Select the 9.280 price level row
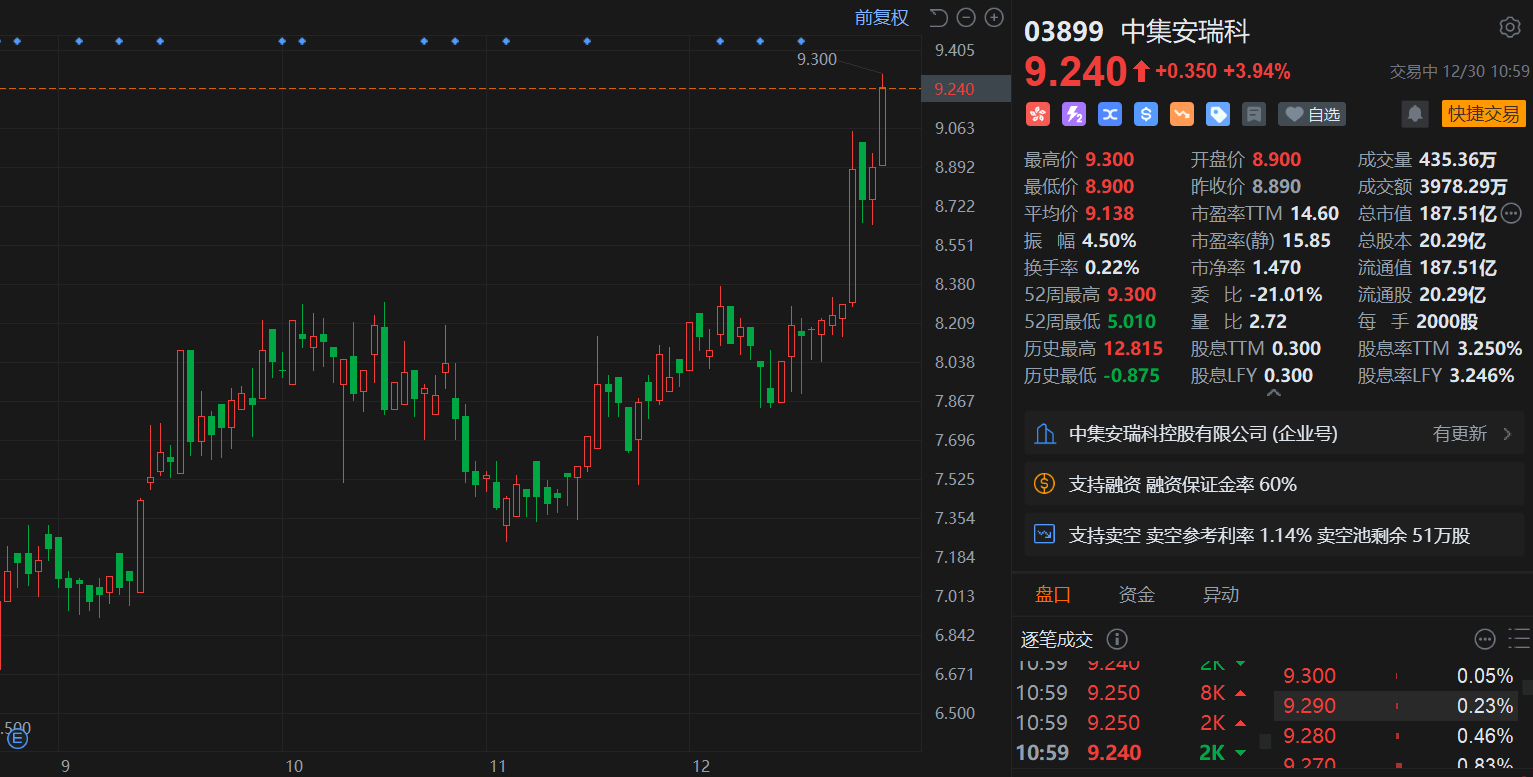Image resolution: width=1533 pixels, height=777 pixels. 1398,736
